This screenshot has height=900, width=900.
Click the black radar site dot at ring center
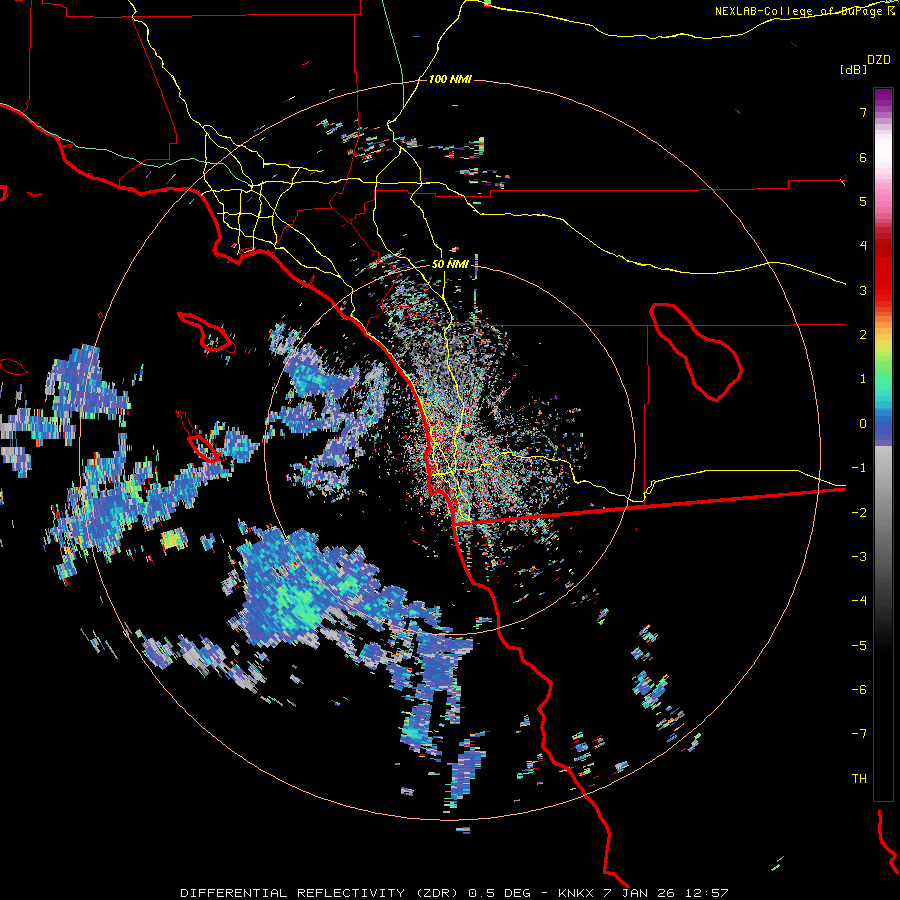click(x=469, y=438)
